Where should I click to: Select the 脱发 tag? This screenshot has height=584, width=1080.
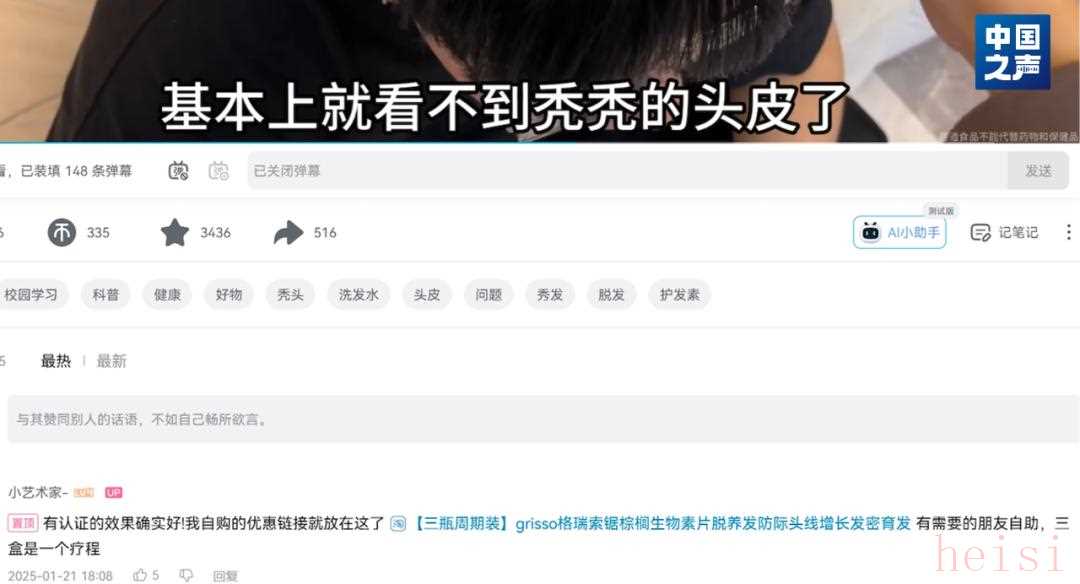coord(611,295)
